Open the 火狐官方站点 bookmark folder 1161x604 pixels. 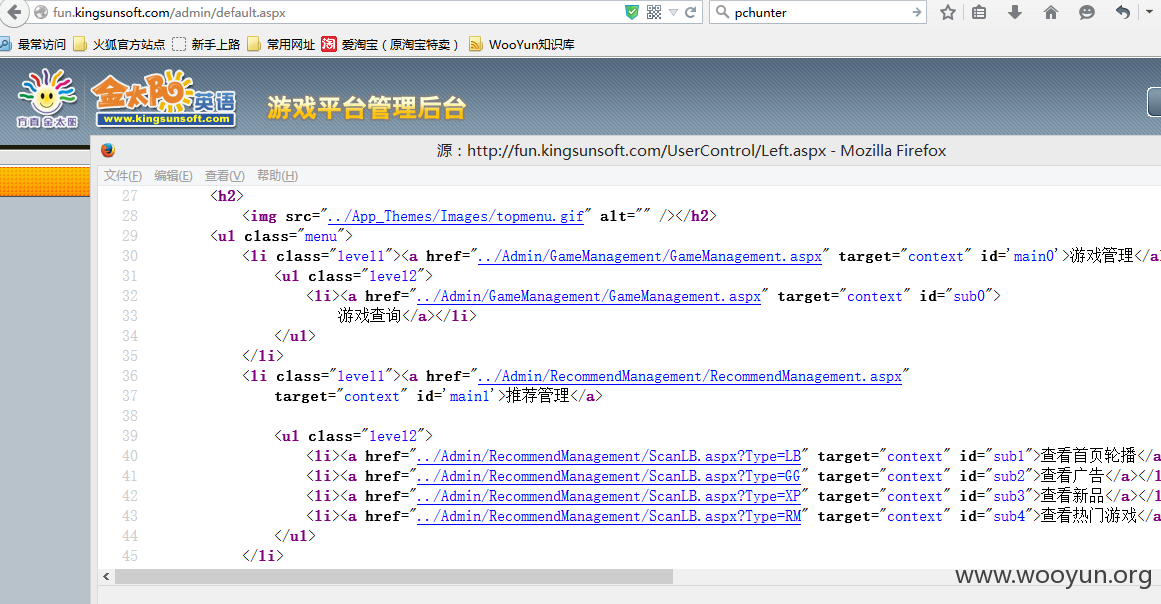click(x=119, y=44)
